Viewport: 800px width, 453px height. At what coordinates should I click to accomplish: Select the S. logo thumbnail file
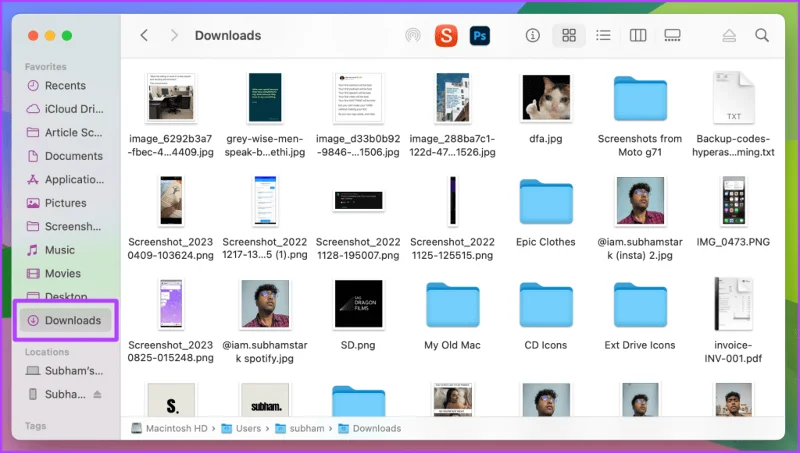171,399
